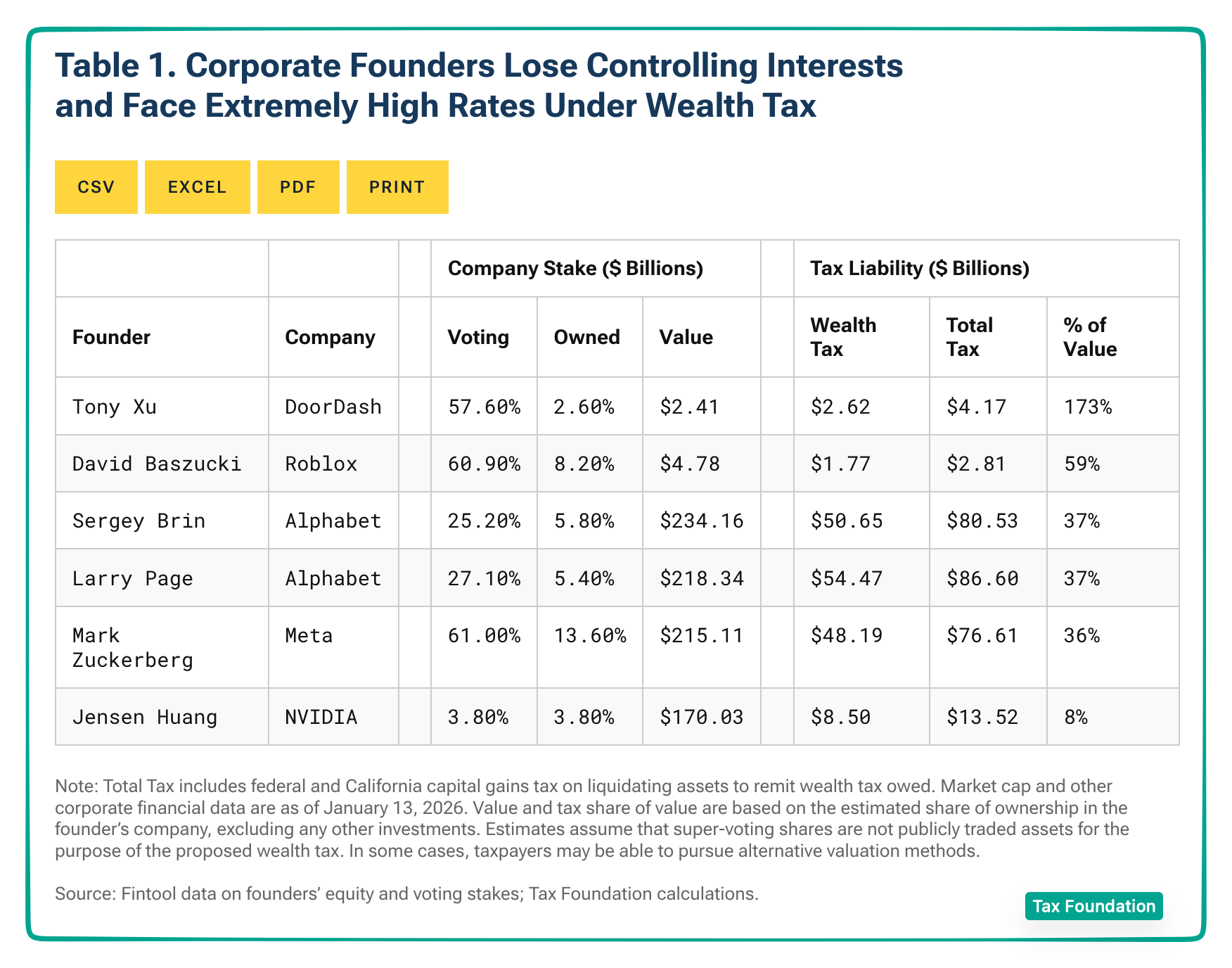Click the Tax Foundation logo badge
Image resolution: width=1232 pixels, height=968 pixels.
point(1093,906)
